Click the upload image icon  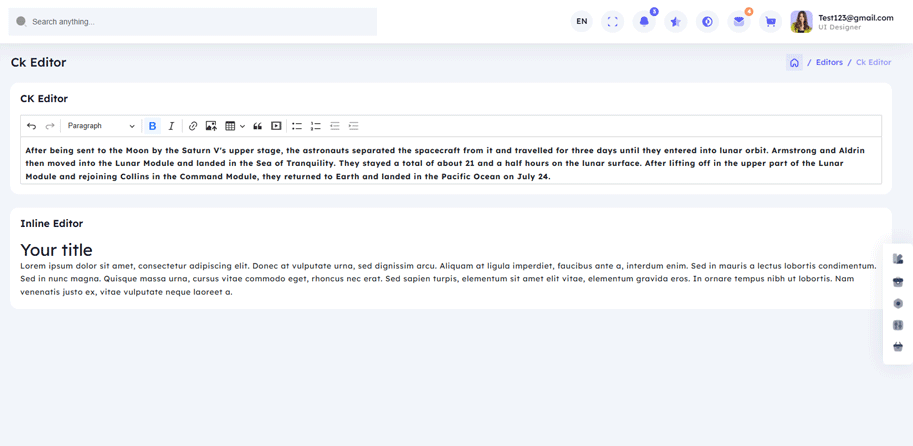211,126
